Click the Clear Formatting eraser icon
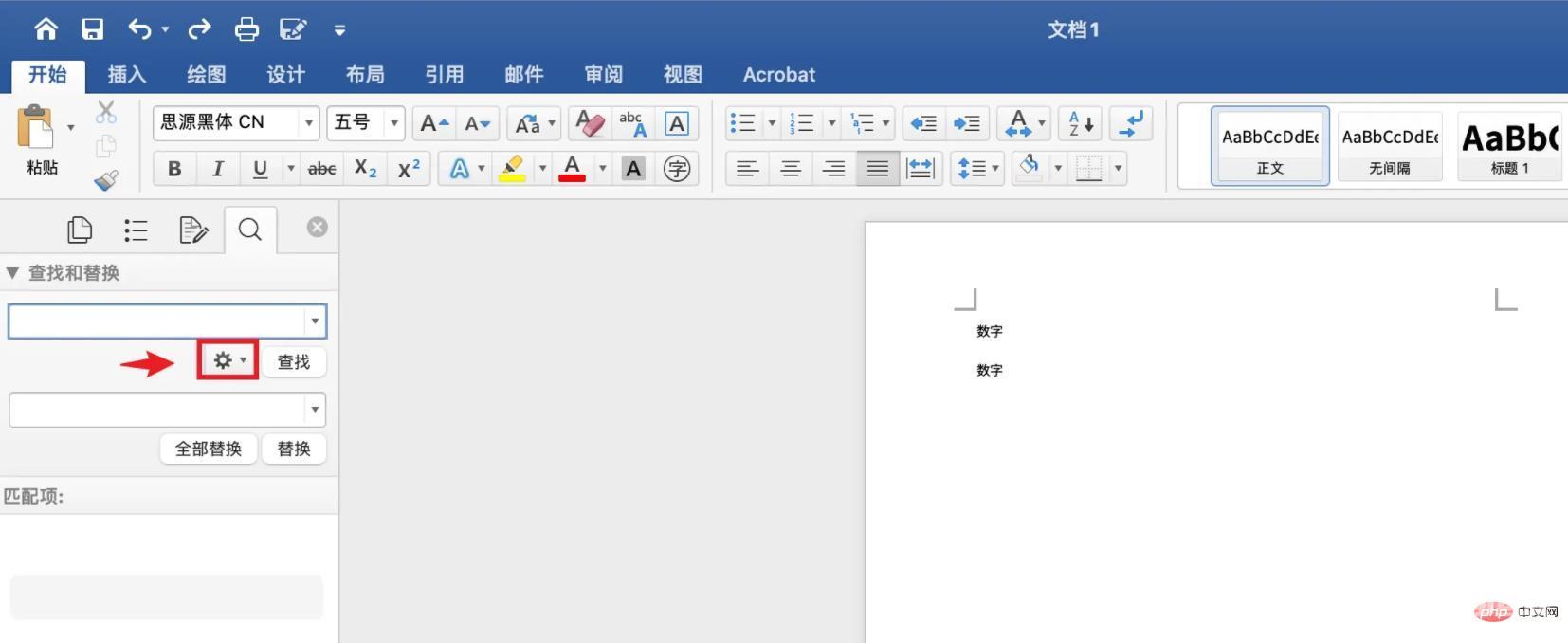Viewport: 1568px width, 643px height. (590, 123)
